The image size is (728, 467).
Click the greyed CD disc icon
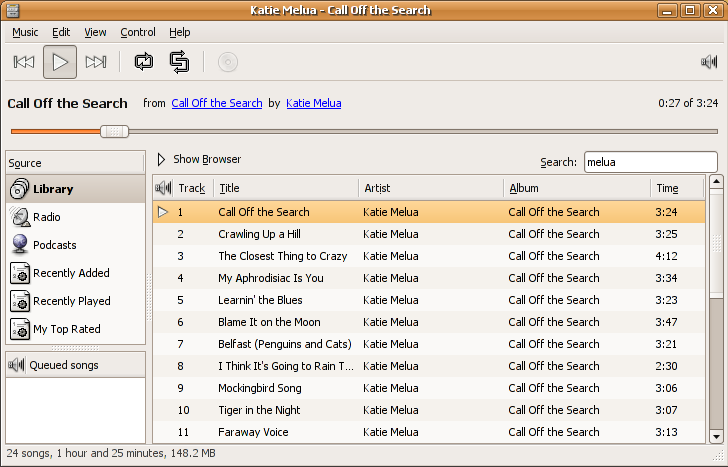coord(228,62)
